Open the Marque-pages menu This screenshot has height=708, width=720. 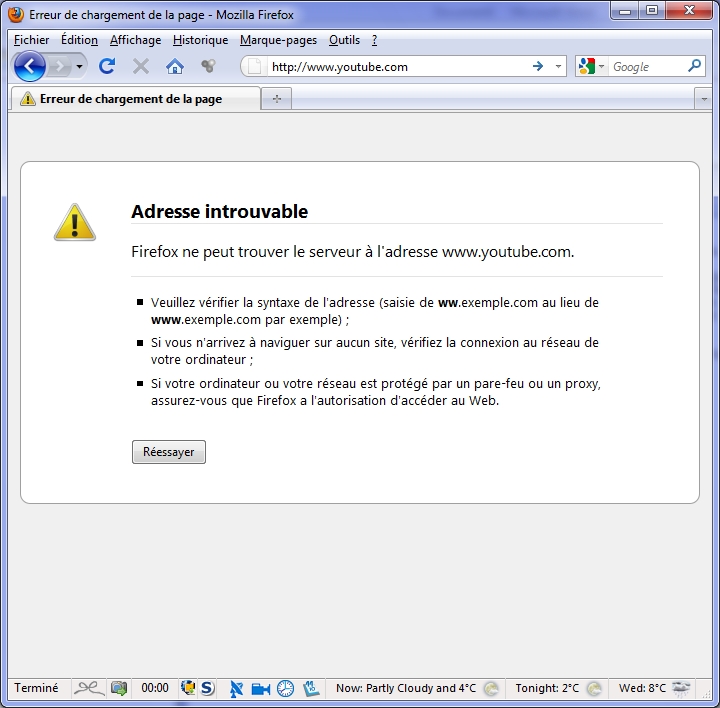point(278,40)
